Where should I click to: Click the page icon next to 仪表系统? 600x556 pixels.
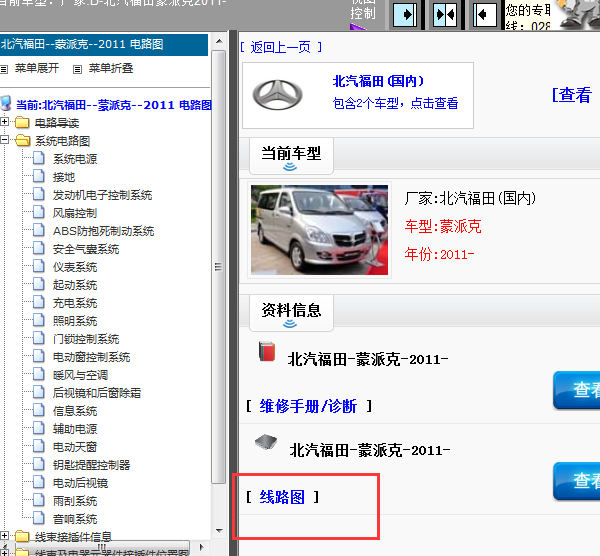[x=39, y=266]
